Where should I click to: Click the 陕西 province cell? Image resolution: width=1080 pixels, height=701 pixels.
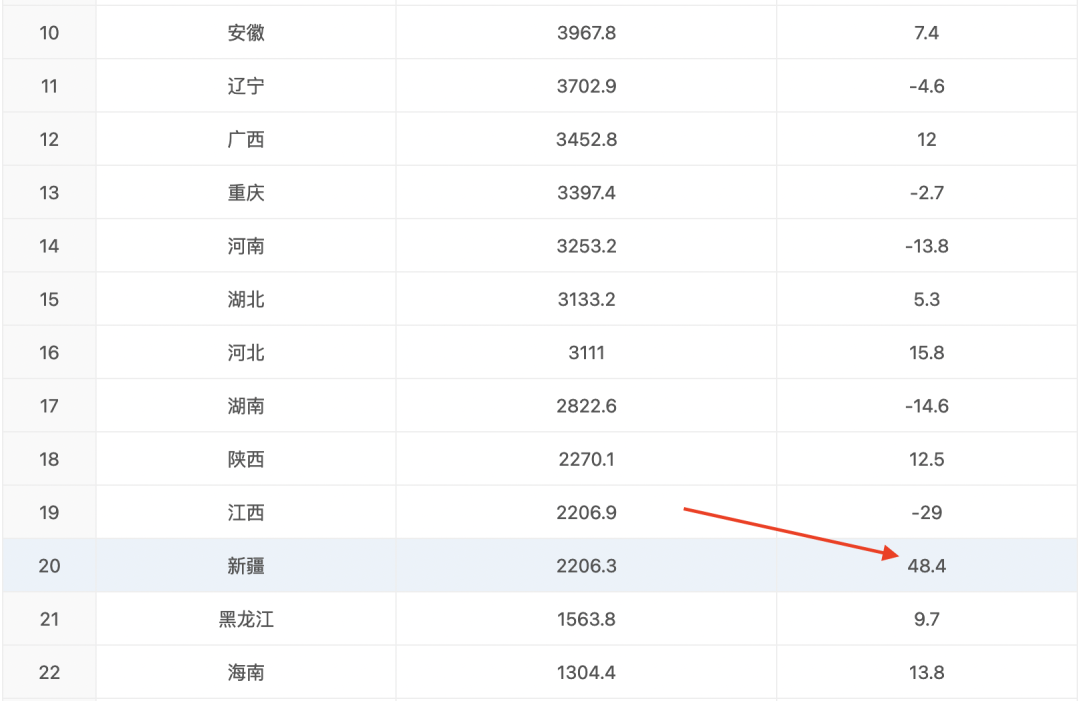(246, 459)
